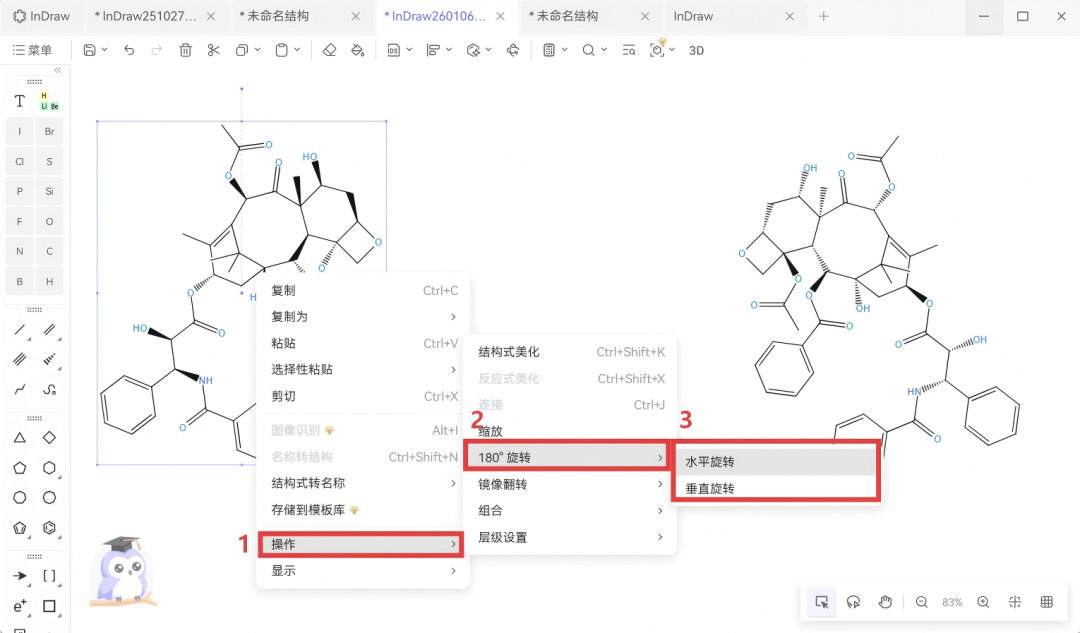This screenshot has height=633, width=1080.
Task: Select the N element button
Action: 19,251
